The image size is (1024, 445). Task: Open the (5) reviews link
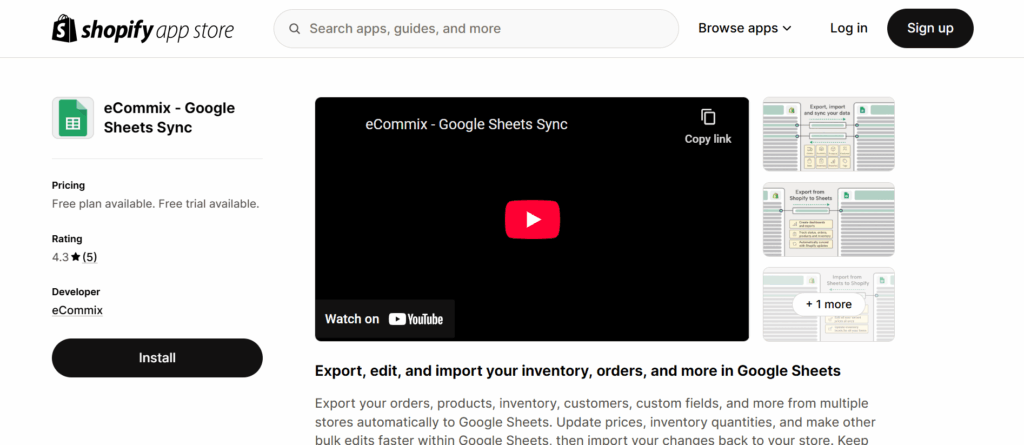pyautogui.click(x=89, y=257)
